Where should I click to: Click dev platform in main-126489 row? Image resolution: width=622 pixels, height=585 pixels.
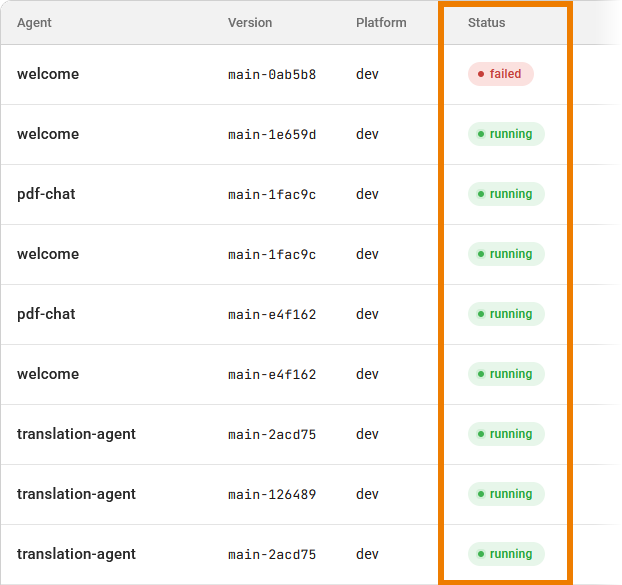367,494
